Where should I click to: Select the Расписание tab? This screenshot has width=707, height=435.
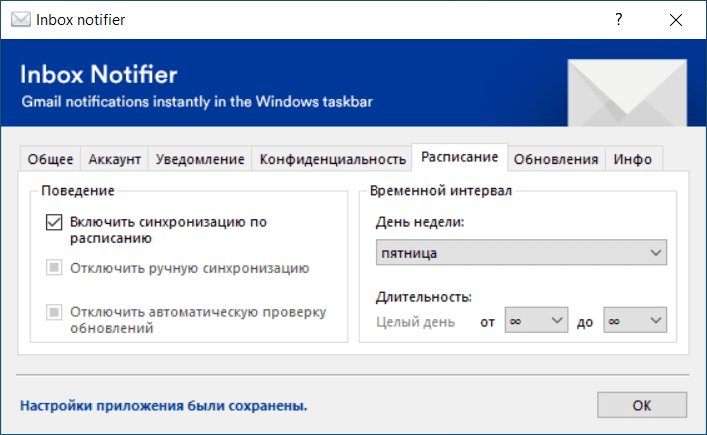pyautogui.click(x=459, y=157)
